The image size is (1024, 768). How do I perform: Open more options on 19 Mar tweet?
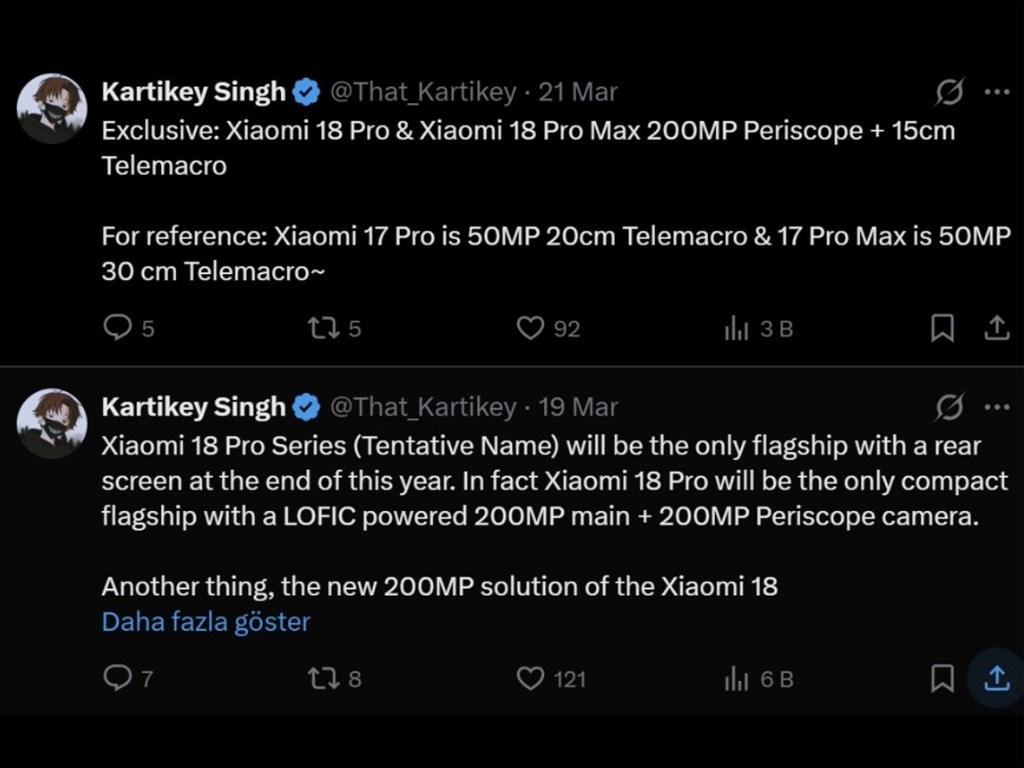coord(997,407)
